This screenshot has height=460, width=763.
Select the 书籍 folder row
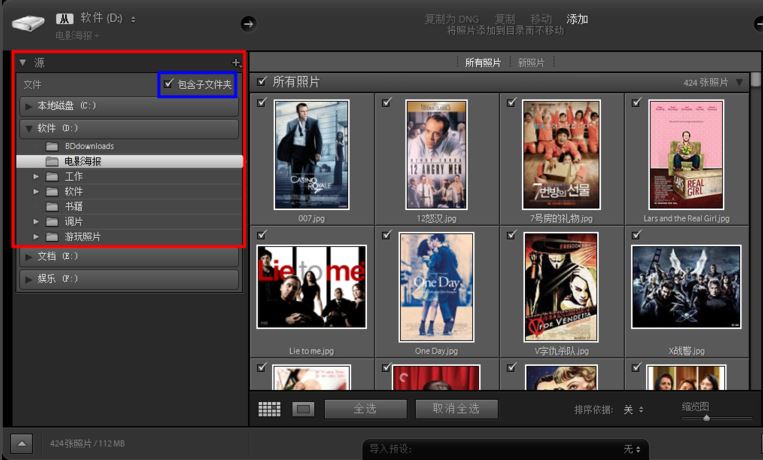(x=129, y=206)
